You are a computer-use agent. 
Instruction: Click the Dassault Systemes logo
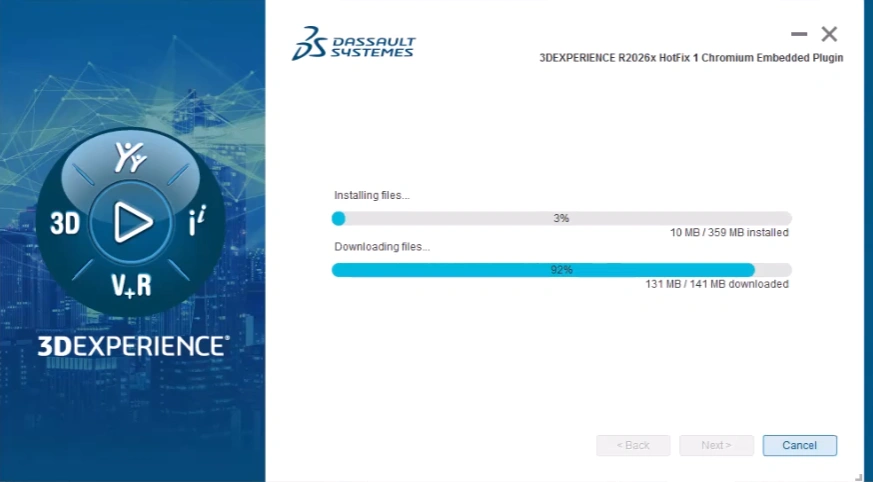[354, 43]
